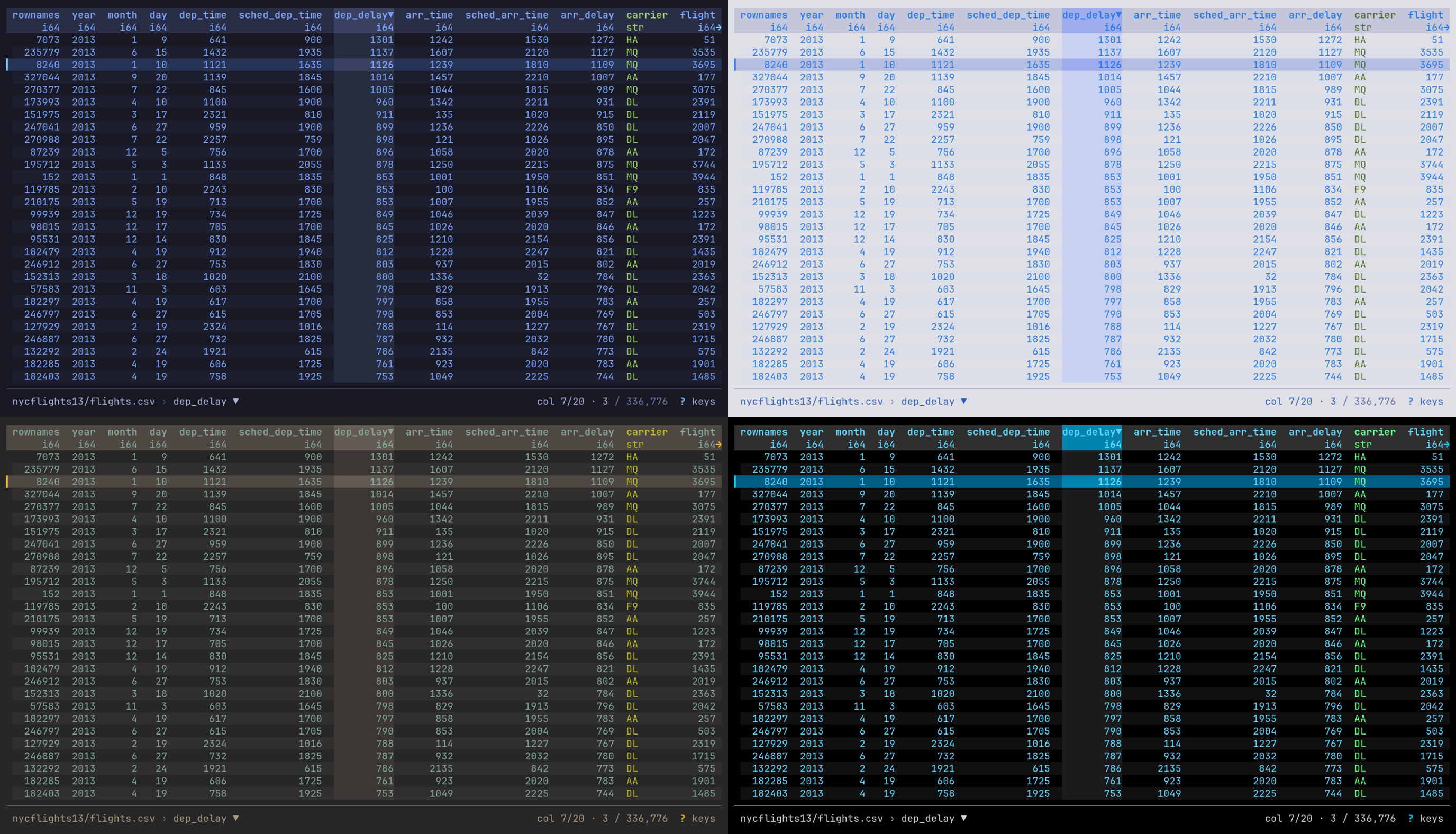Select the month column header in the dark navy pane
Image resolution: width=1456 pixels, height=834 pixels.
[x=122, y=15]
